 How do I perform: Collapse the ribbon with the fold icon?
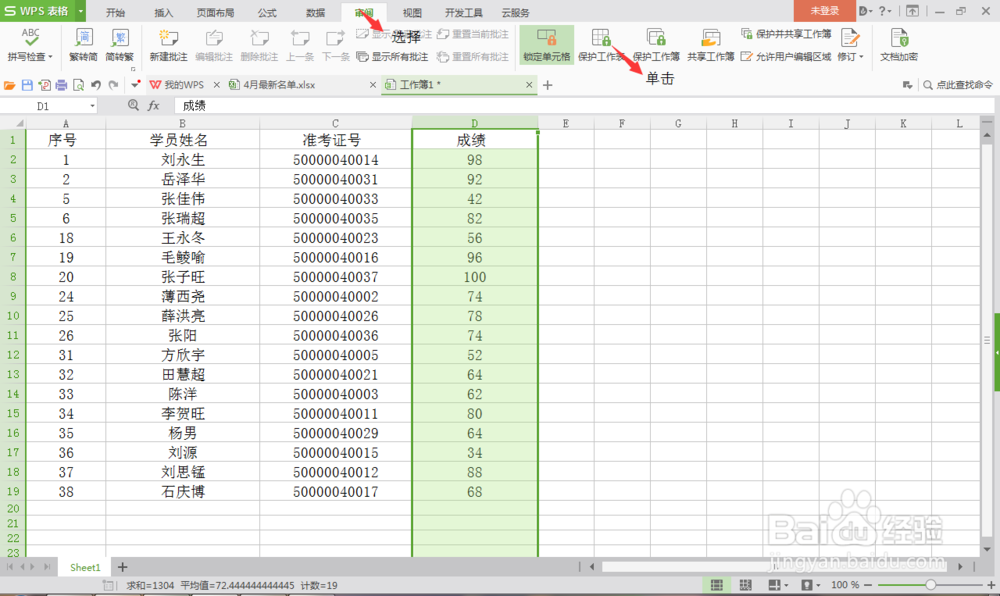(913, 11)
